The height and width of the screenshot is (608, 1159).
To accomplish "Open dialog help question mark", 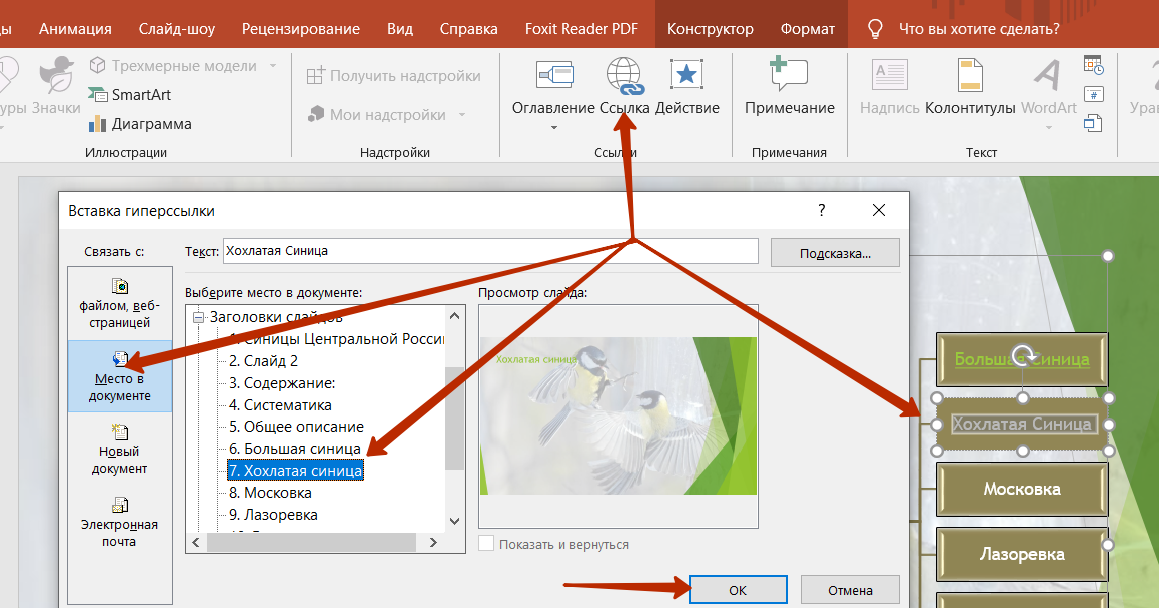I will point(821,211).
